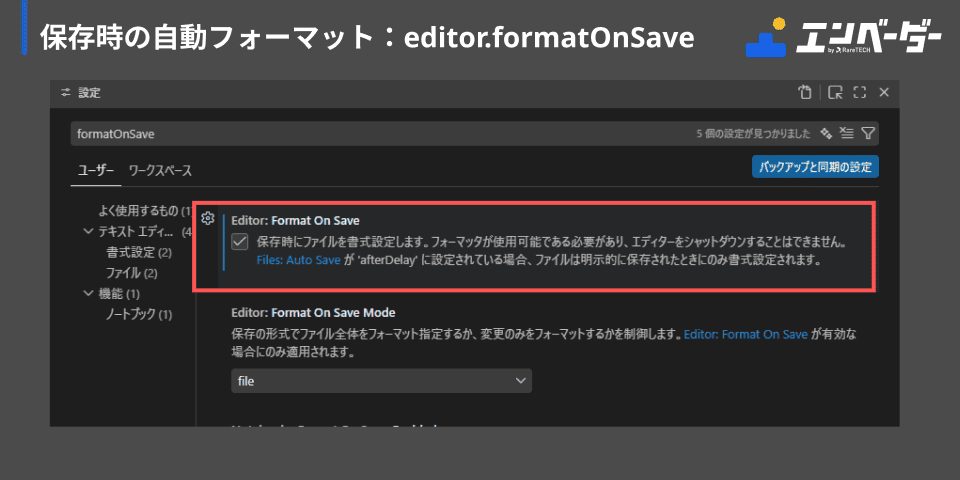Collapse the テキスト エディター tree section
The height and width of the screenshot is (480, 960).
pos(87,232)
